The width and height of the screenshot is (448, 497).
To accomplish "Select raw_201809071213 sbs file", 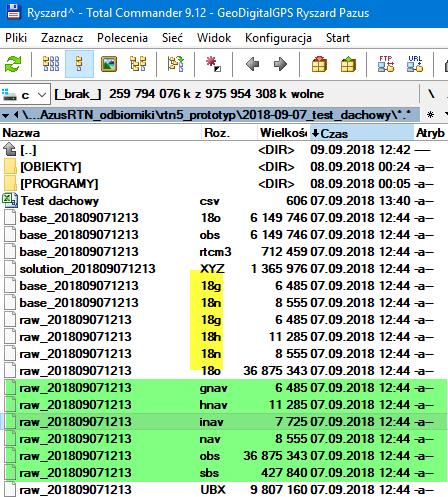I will point(224,473).
